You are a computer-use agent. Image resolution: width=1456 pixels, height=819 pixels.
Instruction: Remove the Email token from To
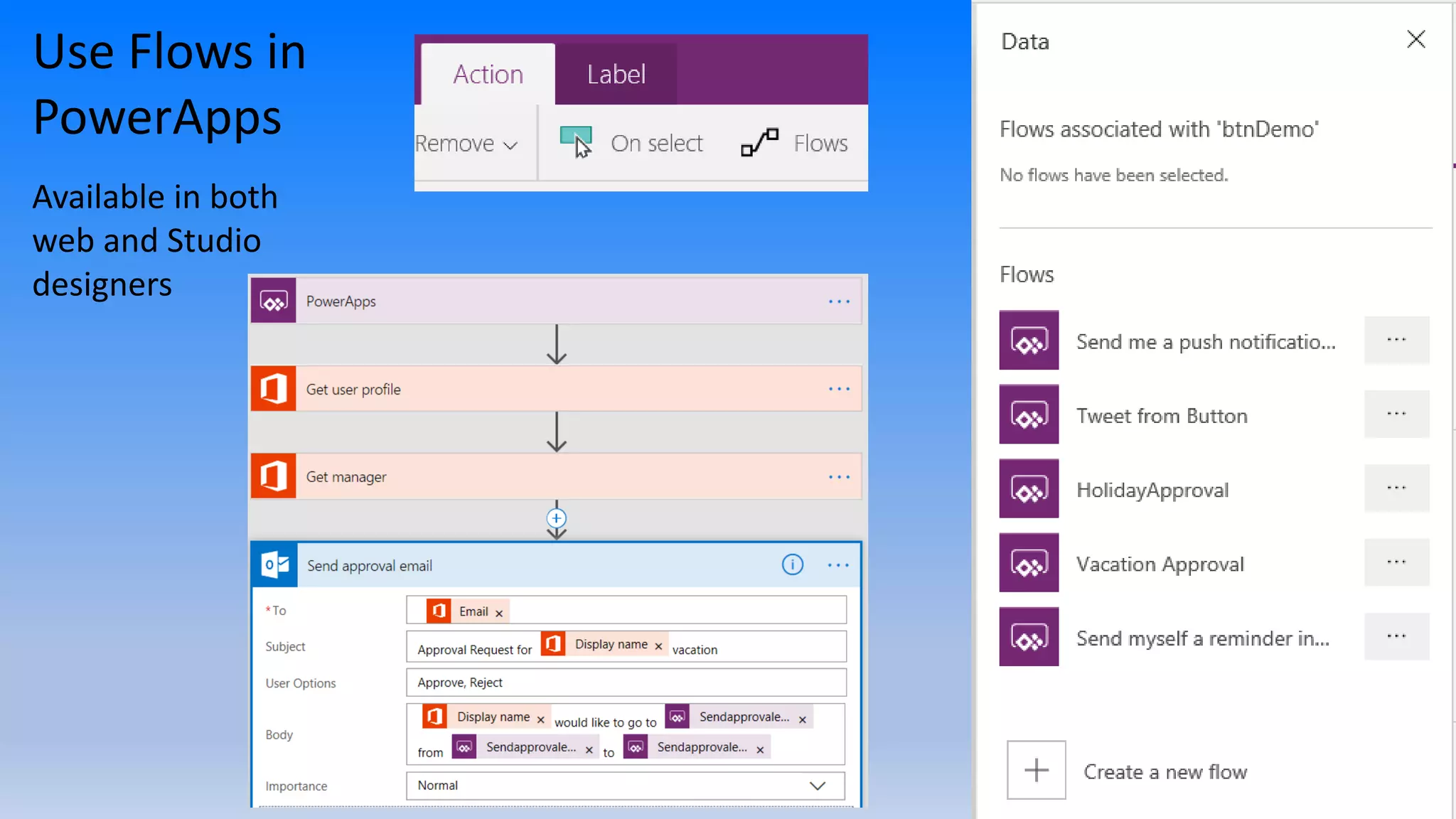[499, 613]
